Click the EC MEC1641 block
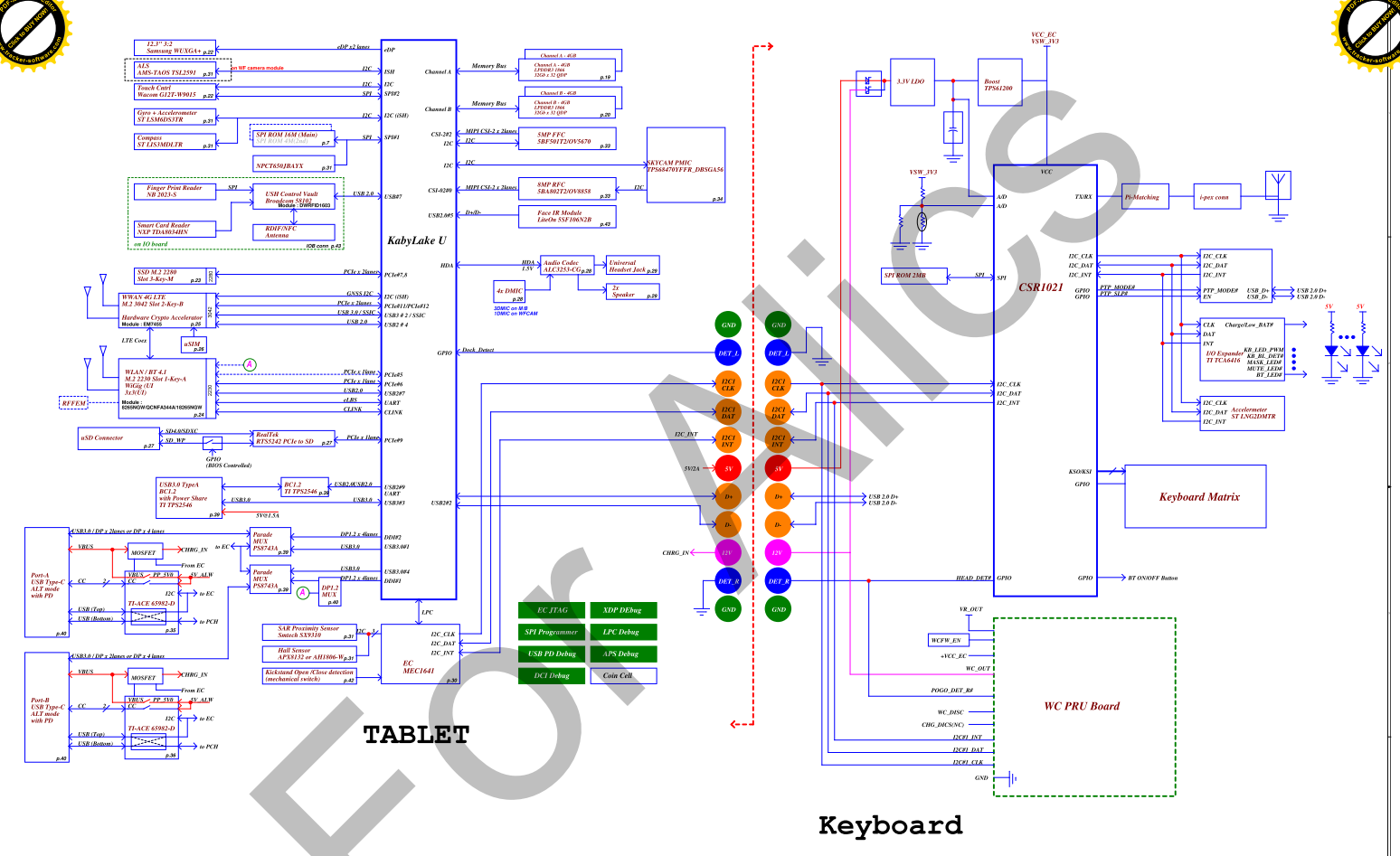The image size is (1400, 856). 421,654
